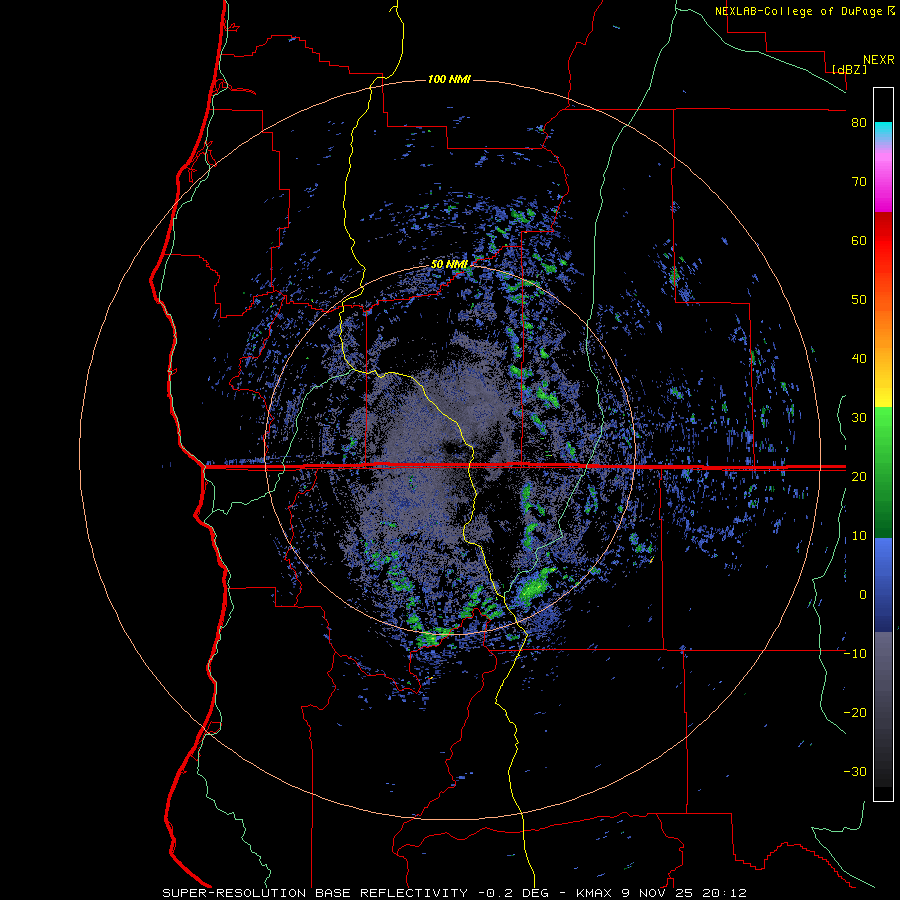Click the 30 value on the dBZ scale
This screenshot has height=900, width=900.
click(x=859, y=418)
